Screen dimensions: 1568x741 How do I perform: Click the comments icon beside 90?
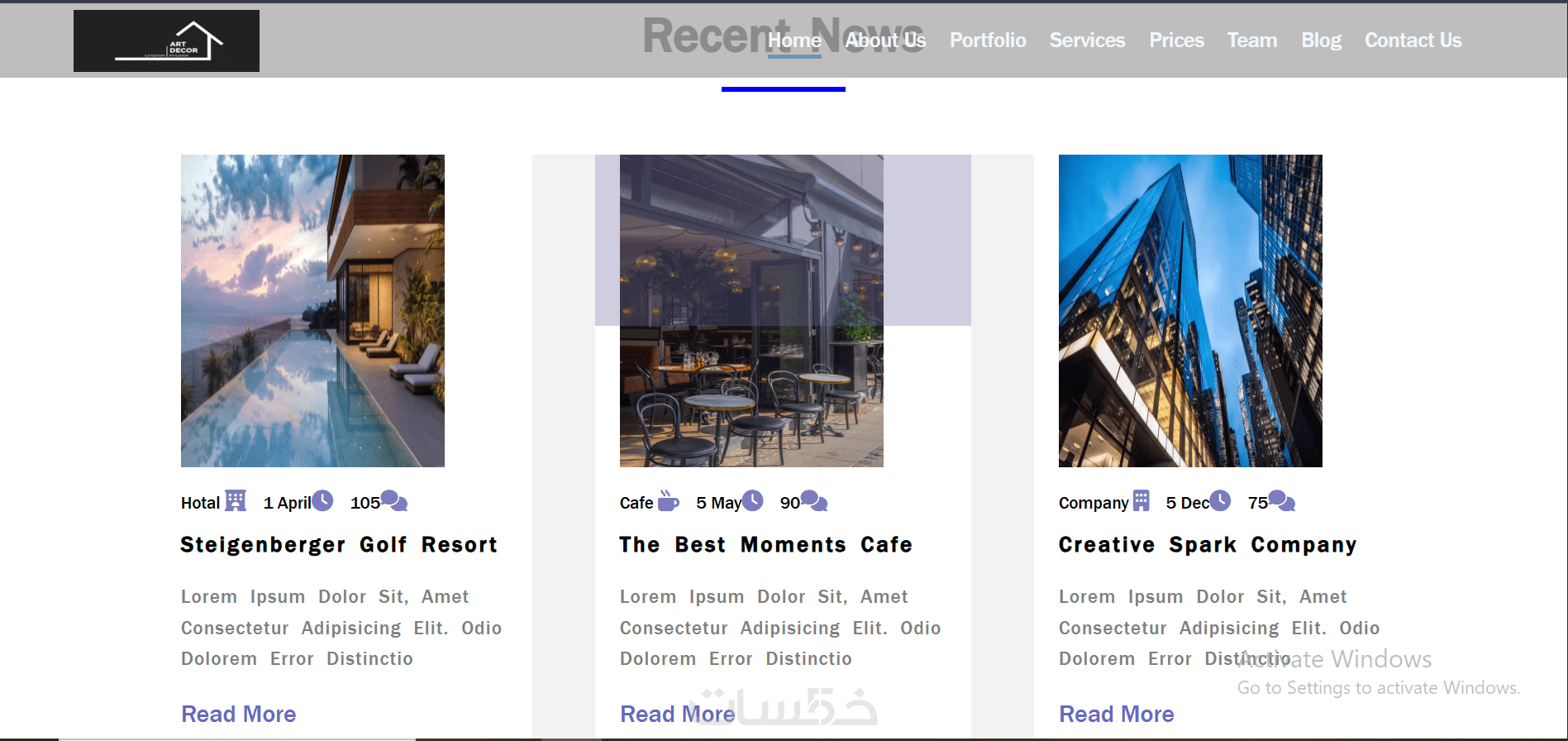(814, 500)
